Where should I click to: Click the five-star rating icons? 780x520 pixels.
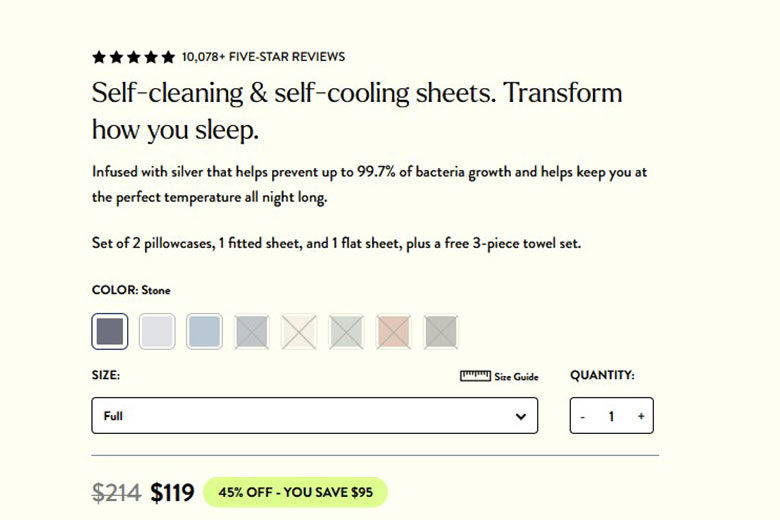(x=134, y=57)
